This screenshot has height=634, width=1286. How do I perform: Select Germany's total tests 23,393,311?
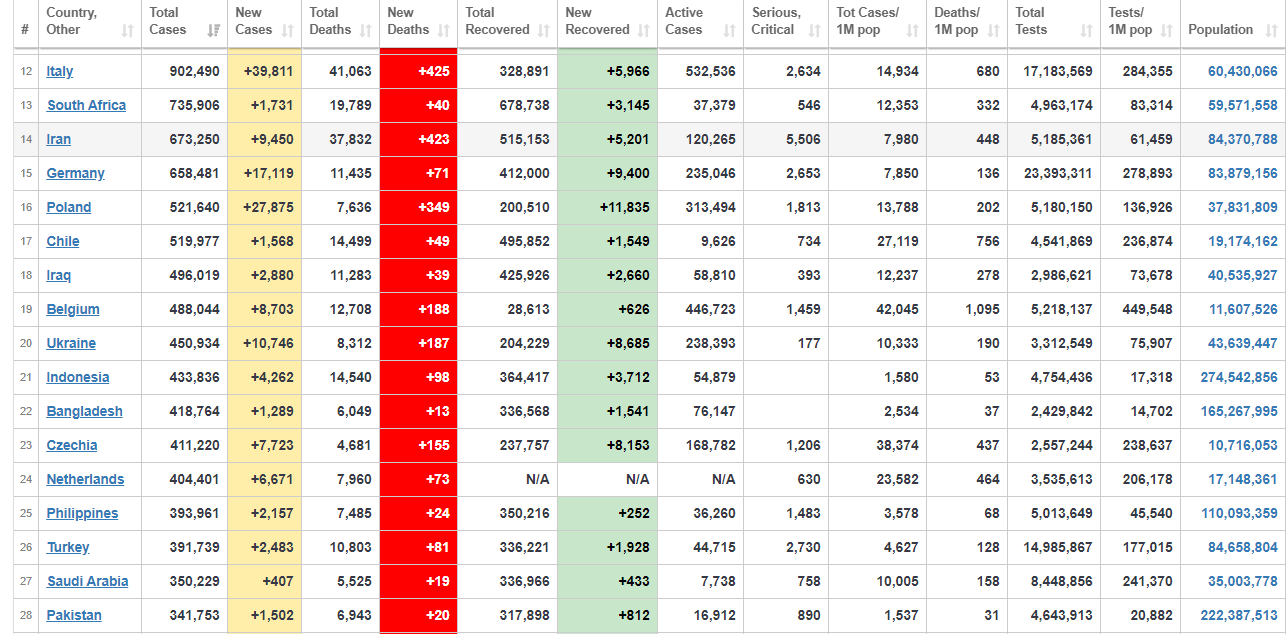point(1053,173)
